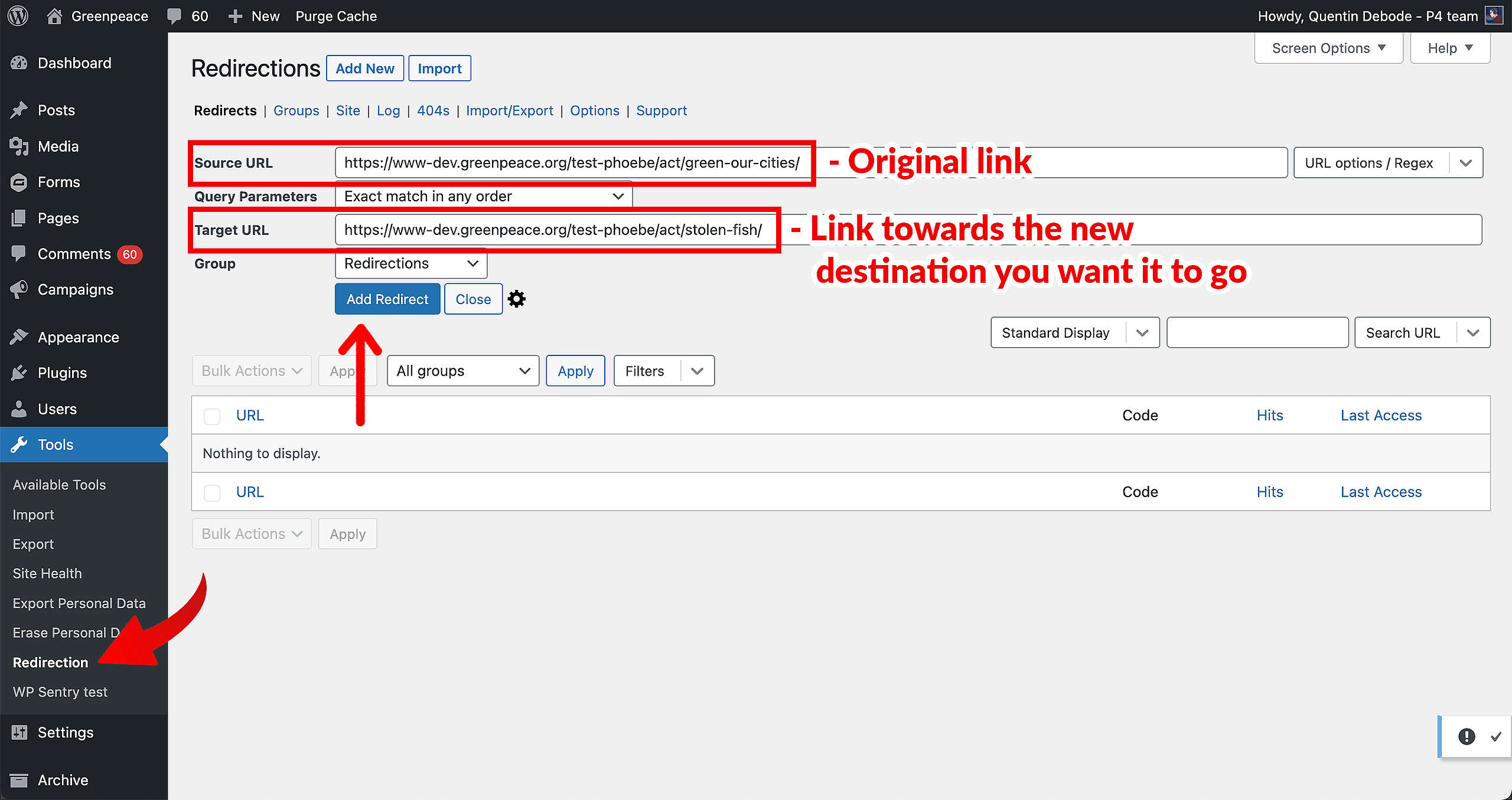
Task: Open top Bulk Actions dropdown
Action: [252, 371]
